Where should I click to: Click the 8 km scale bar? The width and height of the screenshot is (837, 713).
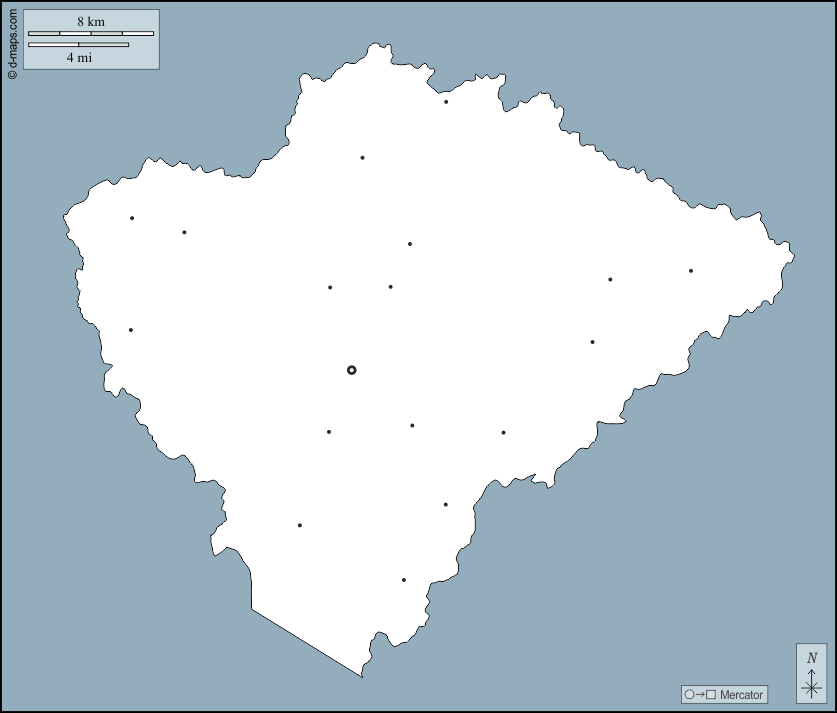(x=91, y=34)
